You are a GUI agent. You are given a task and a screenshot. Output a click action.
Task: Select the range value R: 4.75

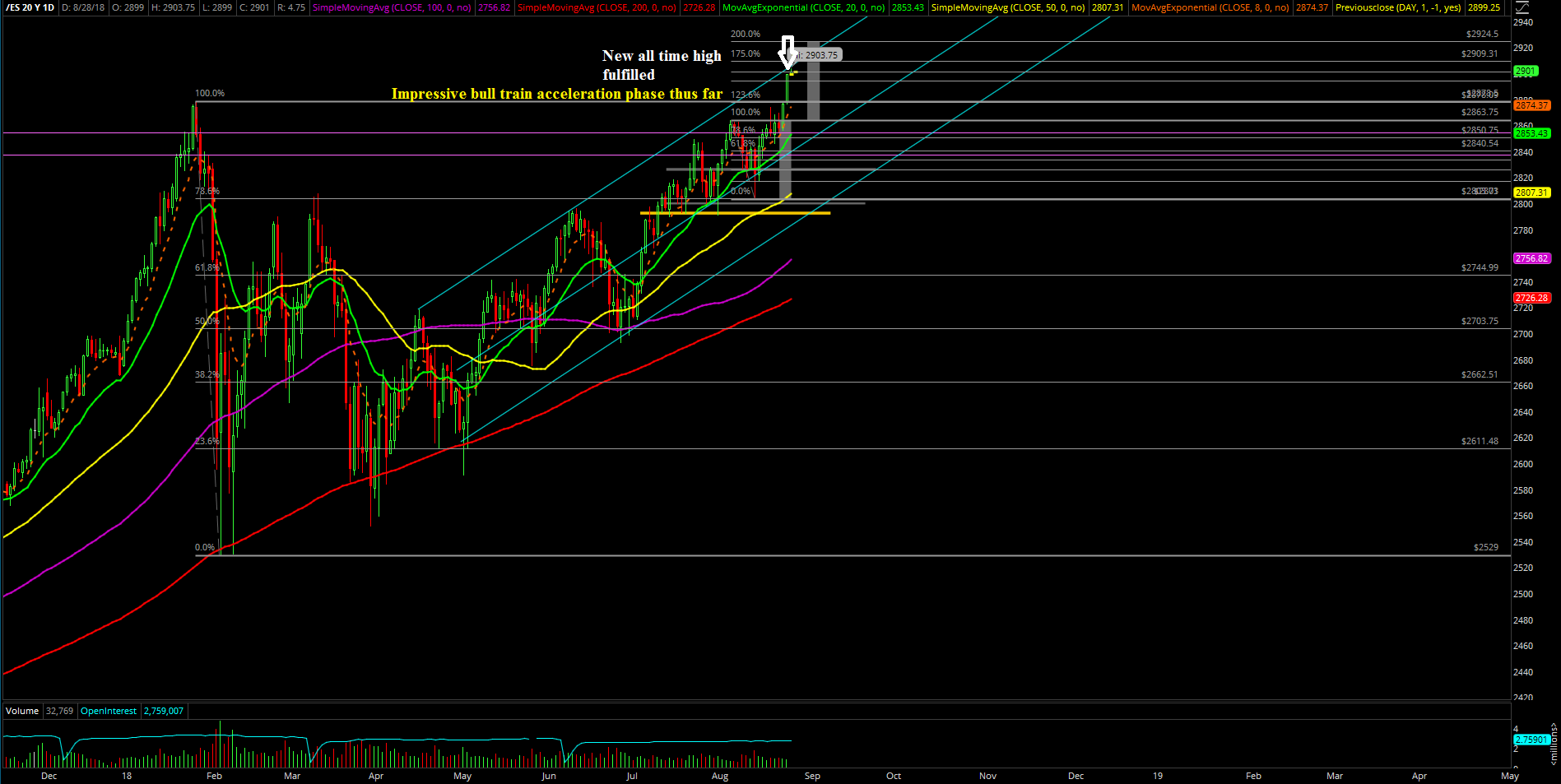(x=290, y=7)
